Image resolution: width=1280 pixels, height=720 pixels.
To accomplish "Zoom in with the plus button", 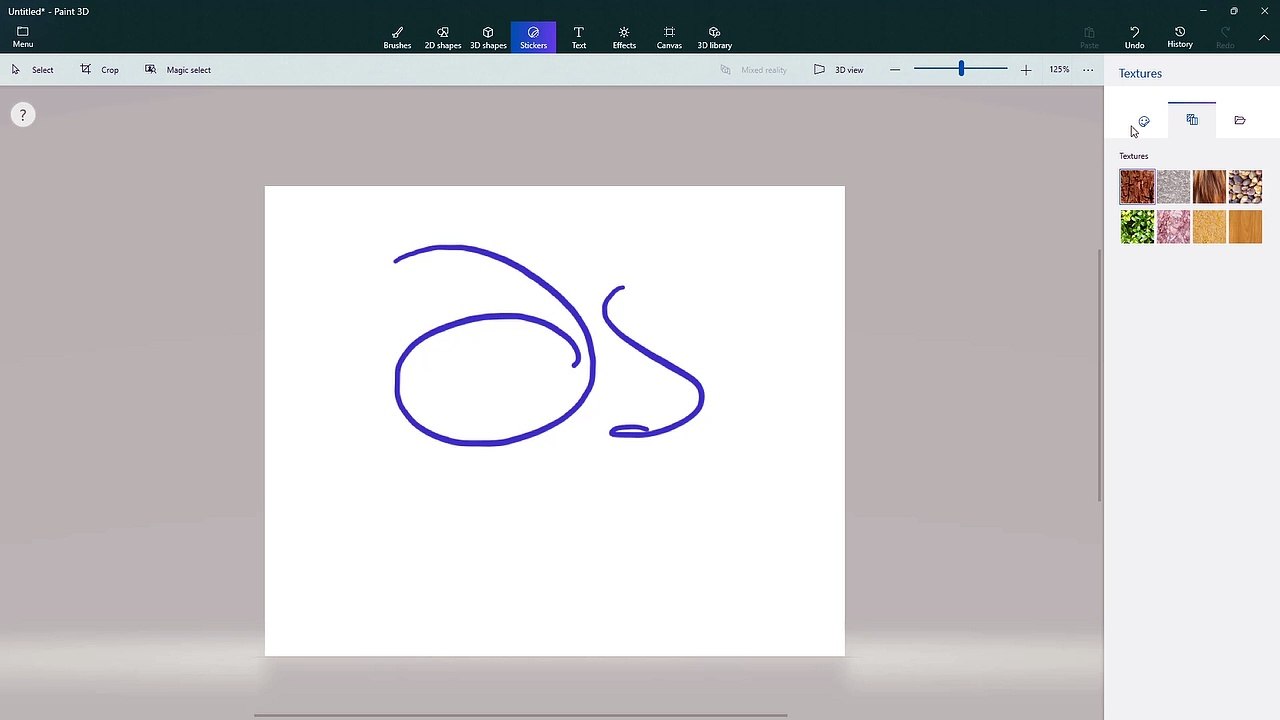I will (x=1025, y=70).
